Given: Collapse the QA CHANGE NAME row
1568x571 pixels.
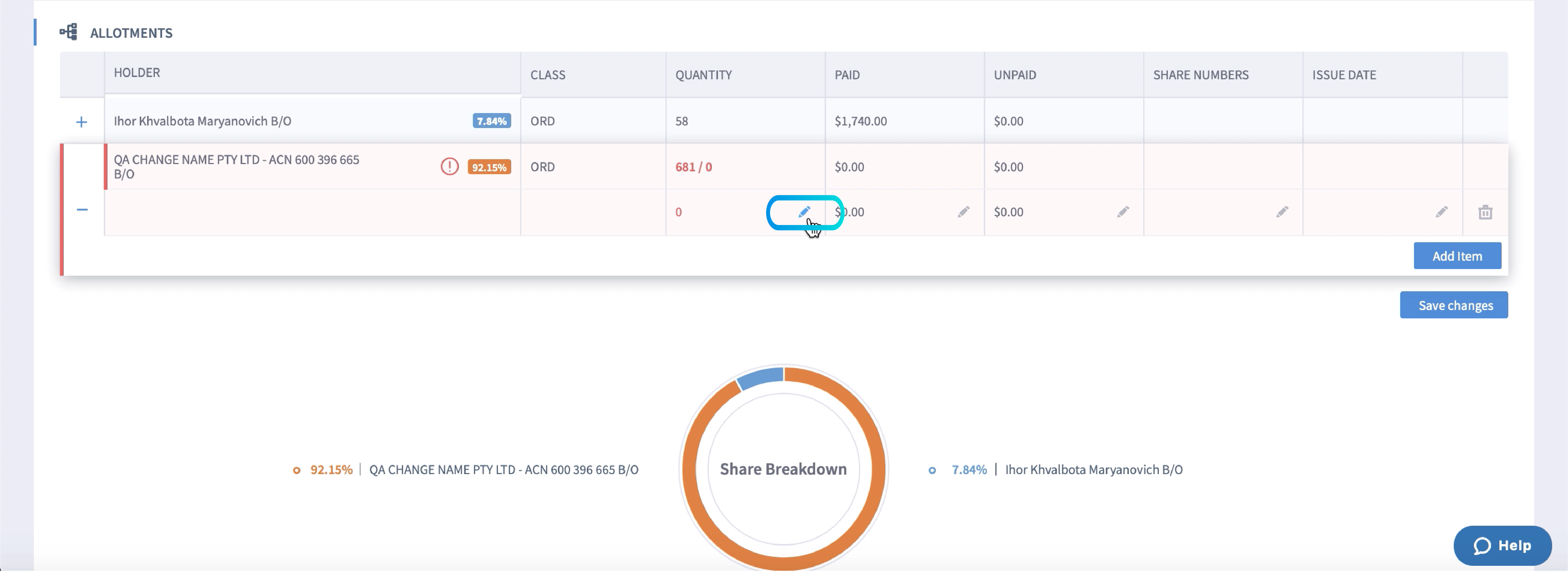Looking at the screenshot, I should (82, 209).
